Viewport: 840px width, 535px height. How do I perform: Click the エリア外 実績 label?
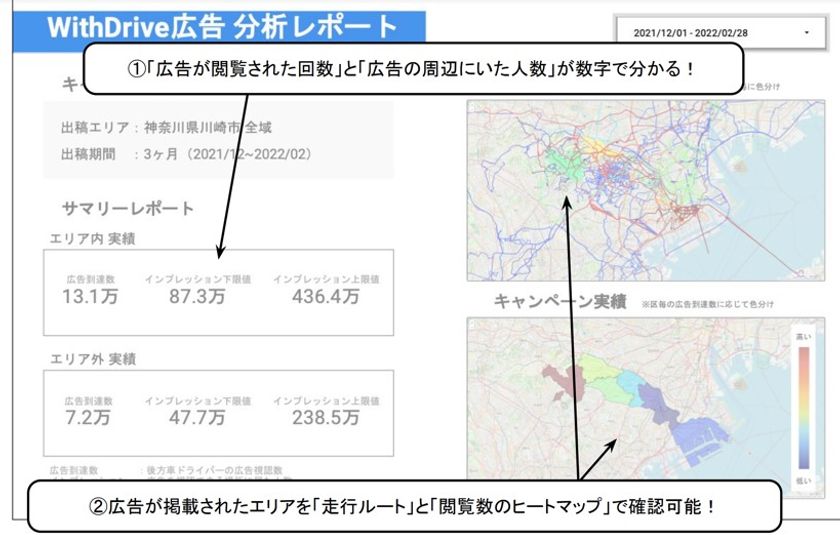click(93, 359)
